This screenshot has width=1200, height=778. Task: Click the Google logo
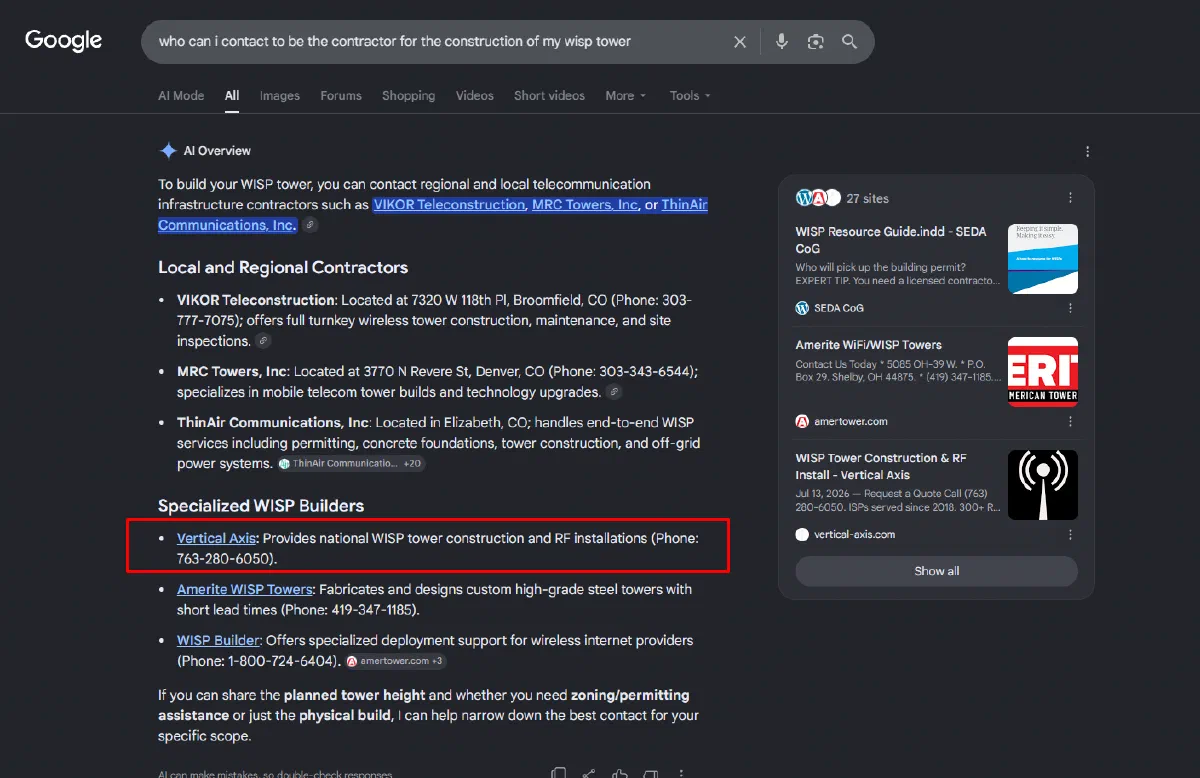pos(64,41)
